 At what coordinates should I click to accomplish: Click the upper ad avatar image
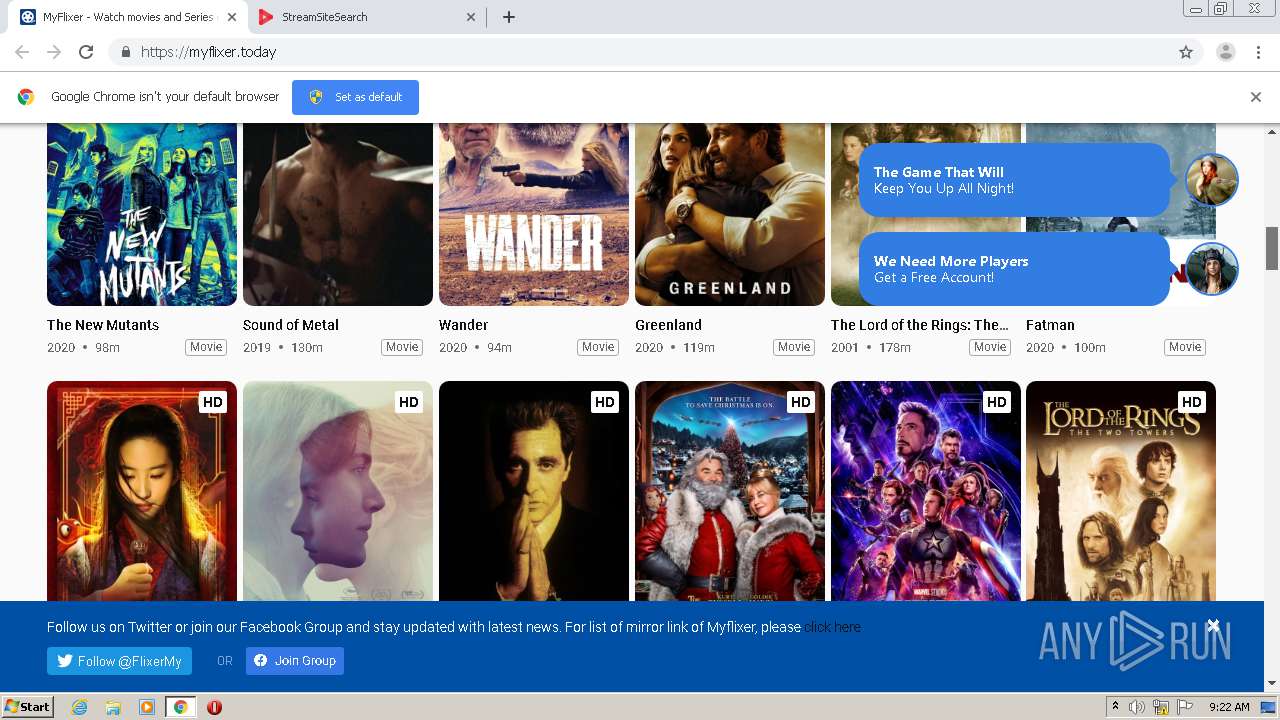[1212, 180]
